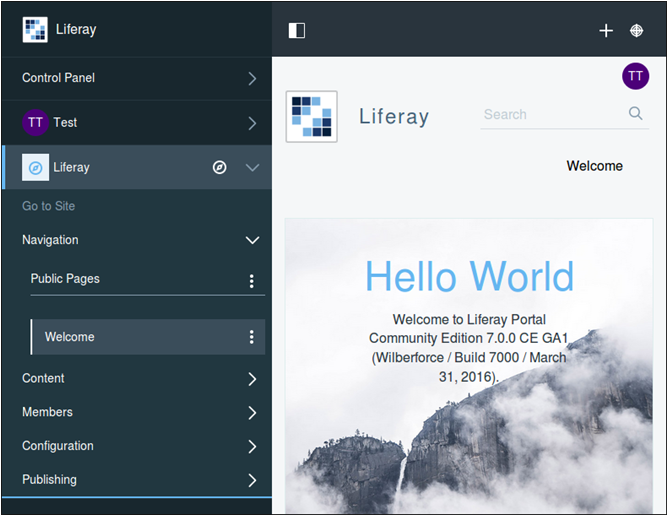Viewport: 668px width, 516px height.
Task: Collapse the Navigation section
Action: [251, 240]
